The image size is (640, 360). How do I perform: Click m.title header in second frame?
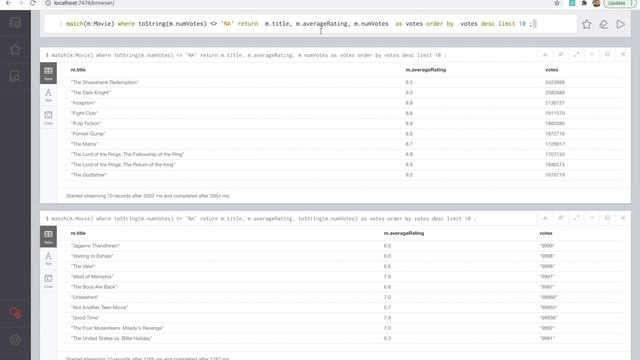78,233
